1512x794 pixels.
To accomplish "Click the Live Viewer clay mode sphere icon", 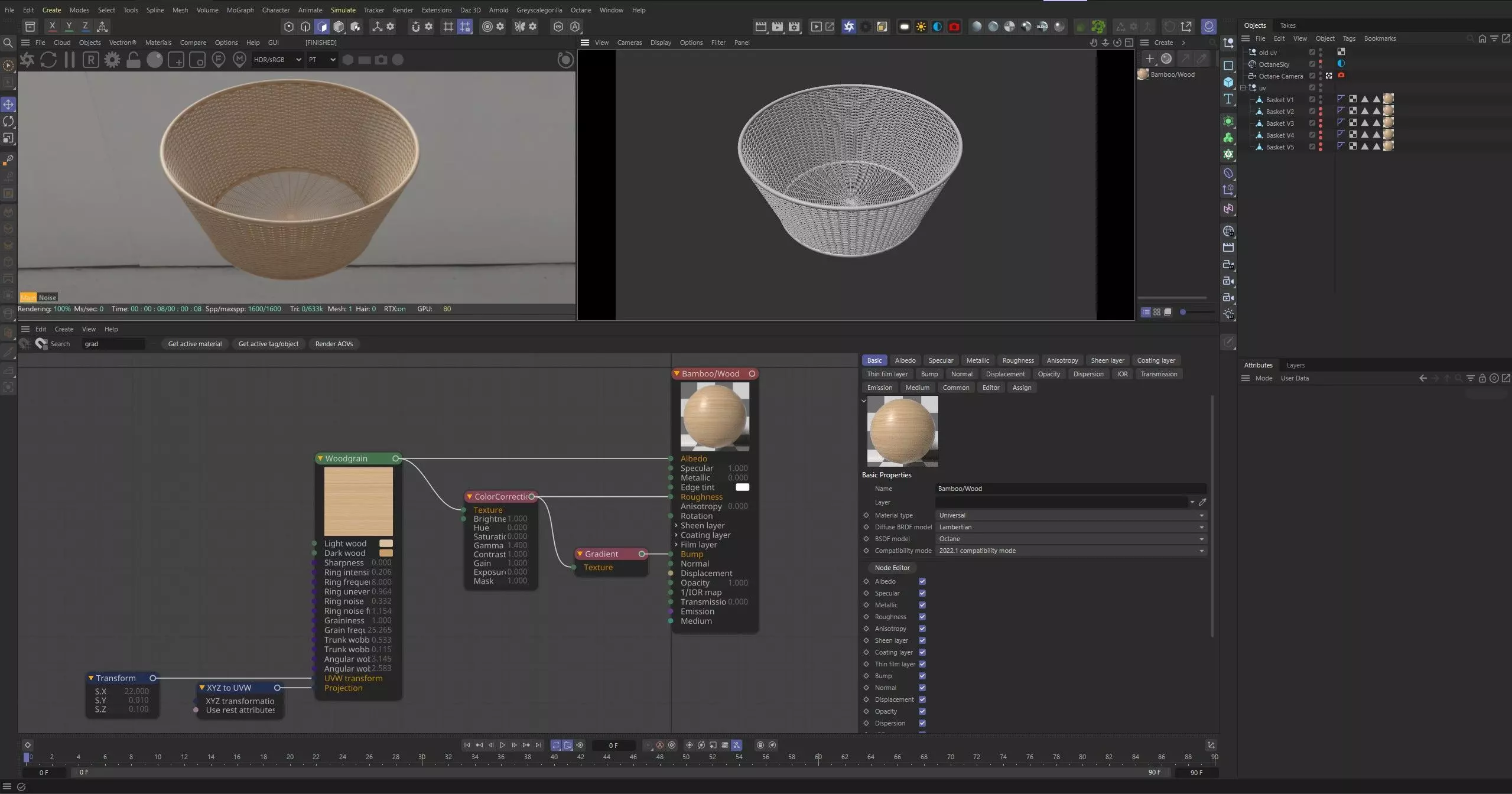I will pyautogui.click(x=155, y=60).
